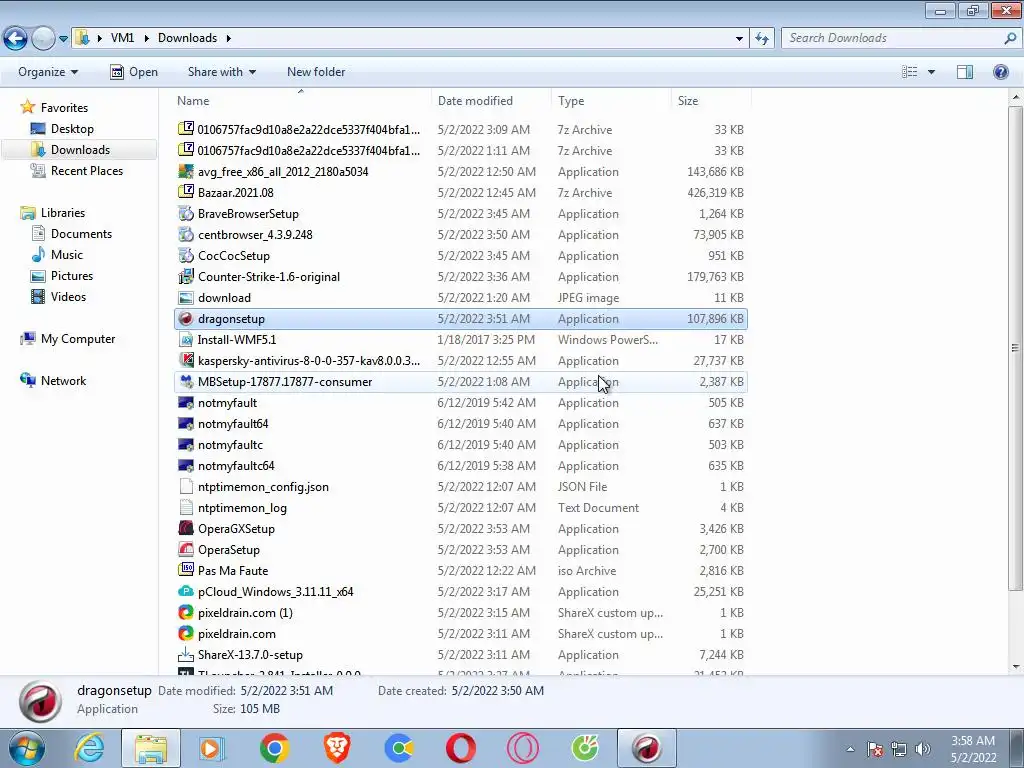Select the pixeldrain.com (1) ShareX file icon
This screenshot has width=1024, height=768.
point(186,613)
